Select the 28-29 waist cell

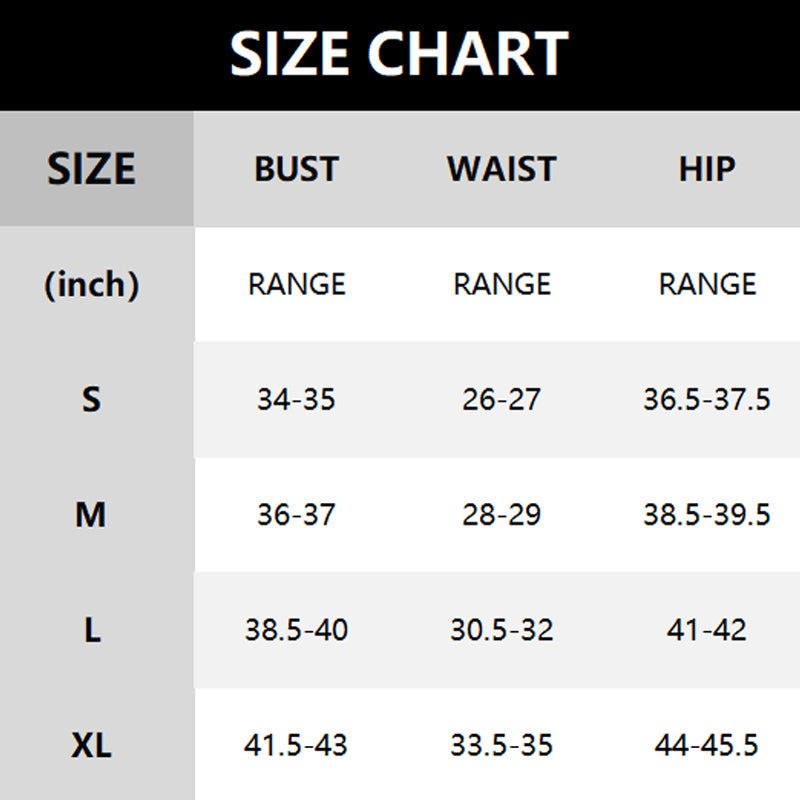click(x=501, y=515)
